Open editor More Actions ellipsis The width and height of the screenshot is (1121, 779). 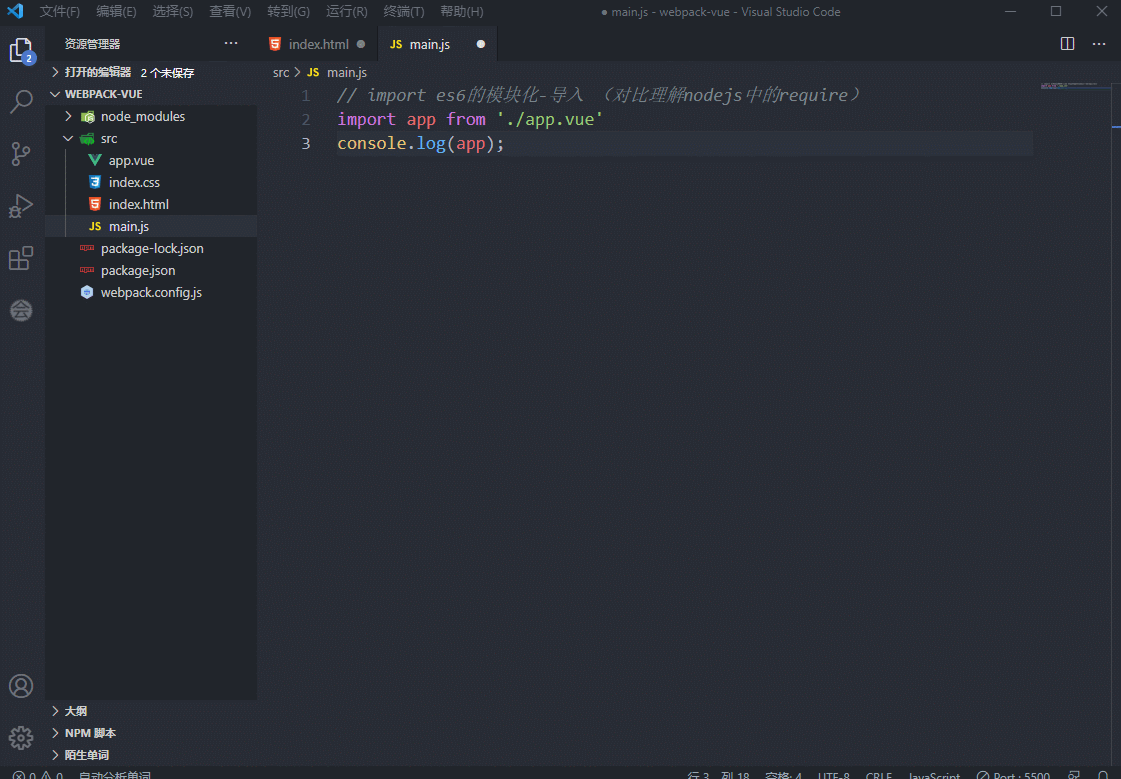[1099, 44]
